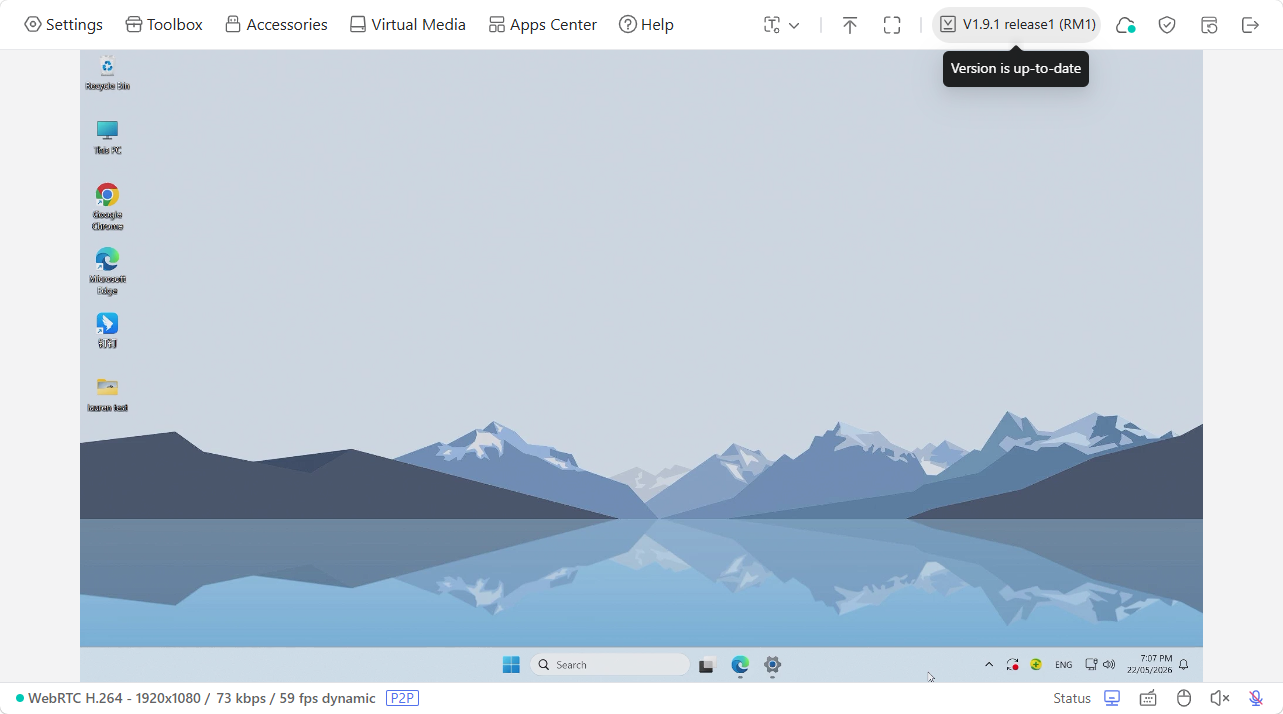Click the logout exit icon

tap(1250, 25)
